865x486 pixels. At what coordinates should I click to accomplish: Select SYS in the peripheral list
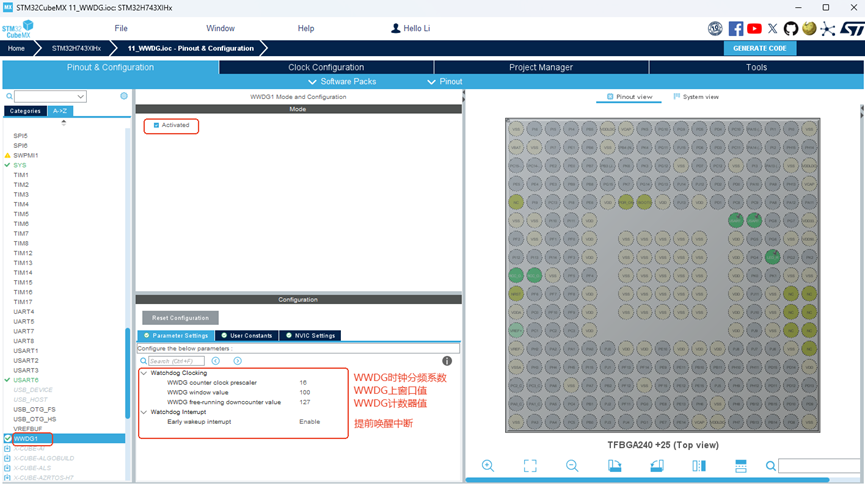pyautogui.click(x=20, y=165)
